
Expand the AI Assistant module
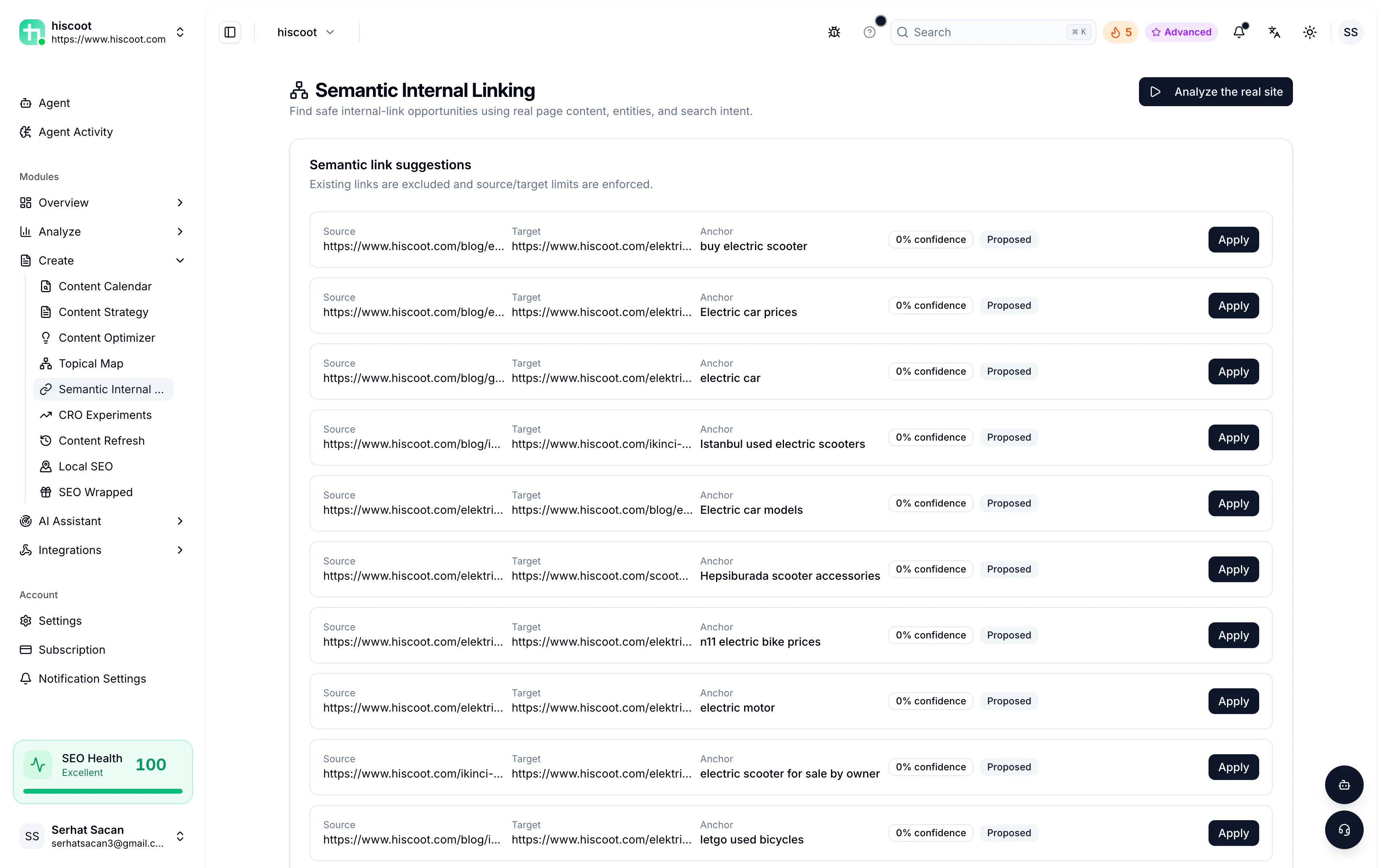click(103, 521)
